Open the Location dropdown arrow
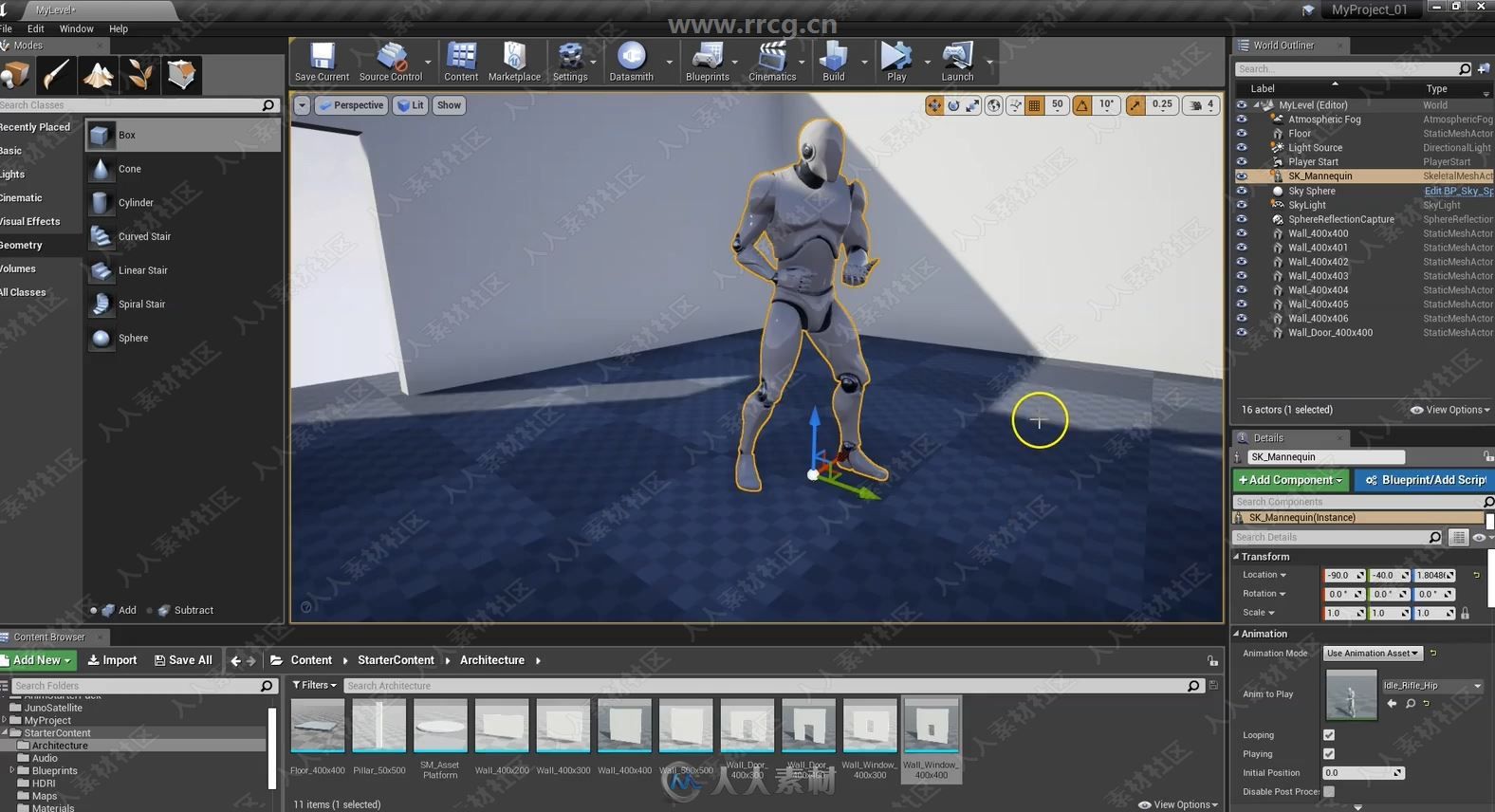 click(1283, 576)
